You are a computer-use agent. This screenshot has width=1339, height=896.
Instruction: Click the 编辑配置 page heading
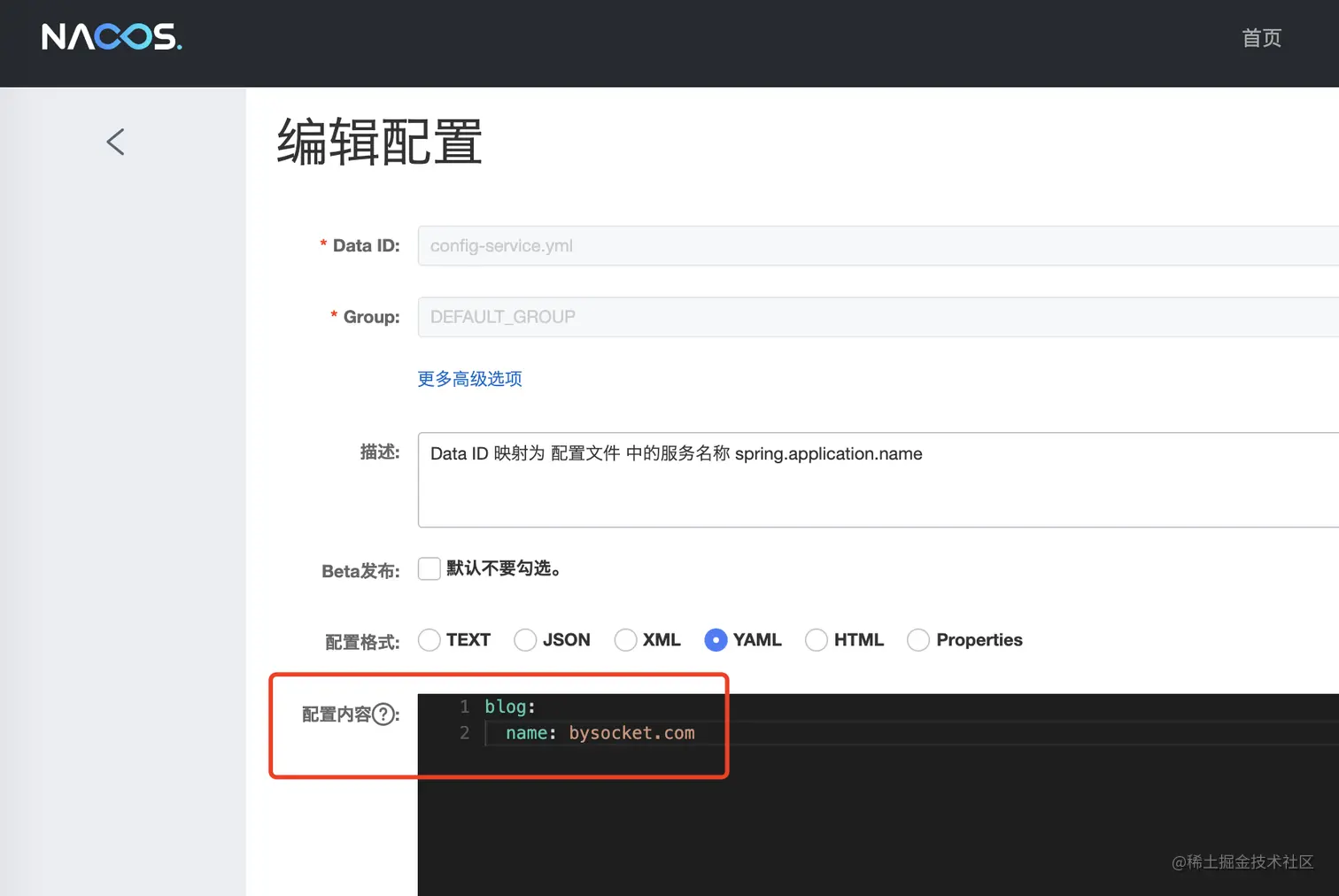pyautogui.click(x=380, y=142)
